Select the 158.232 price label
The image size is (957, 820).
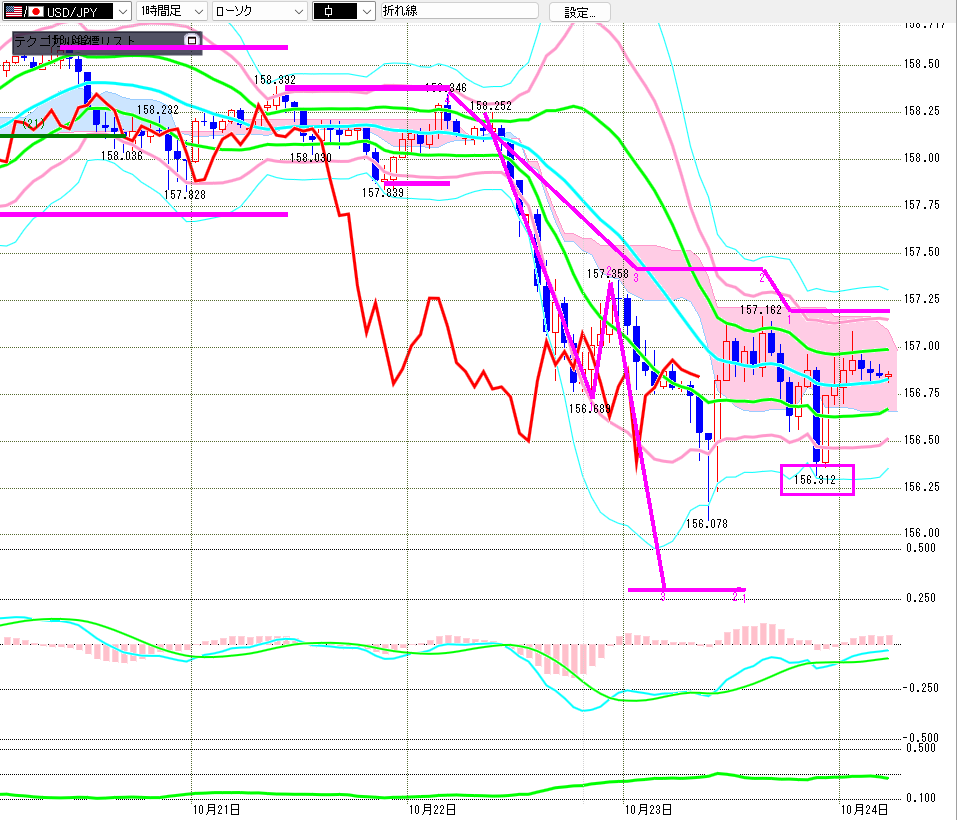click(x=157, y=110)
